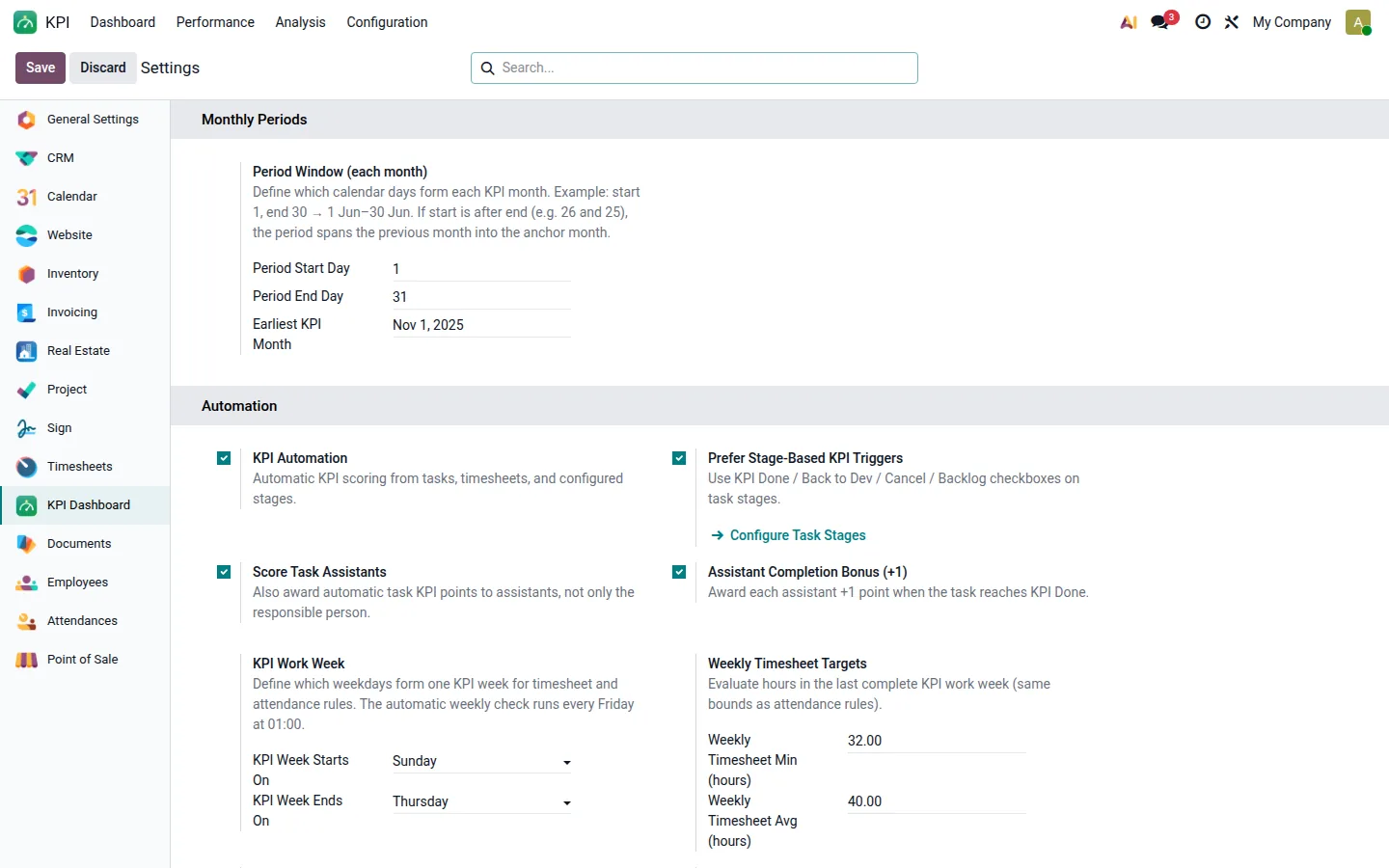1389x868 pixels.
Task: Click the KPI app logo icon
Action: 25,22
